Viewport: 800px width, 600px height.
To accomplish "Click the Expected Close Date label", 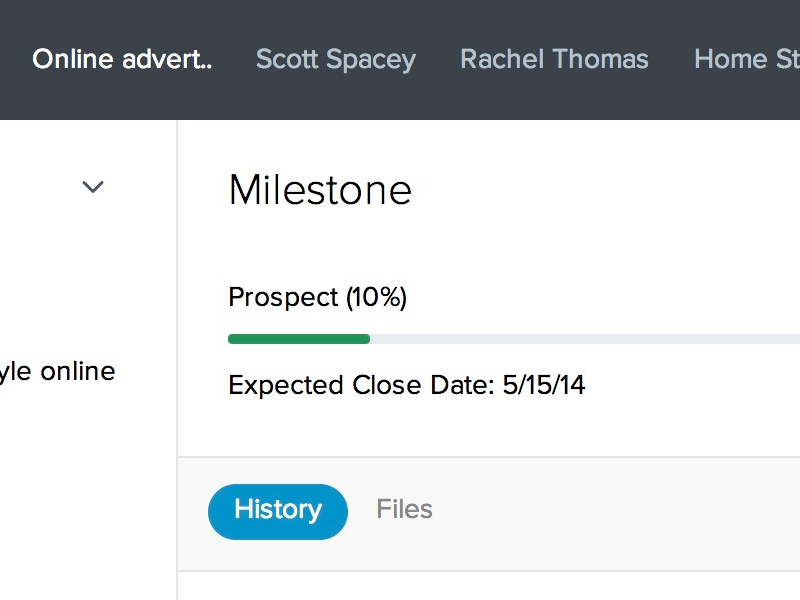I will click(361, 385).
